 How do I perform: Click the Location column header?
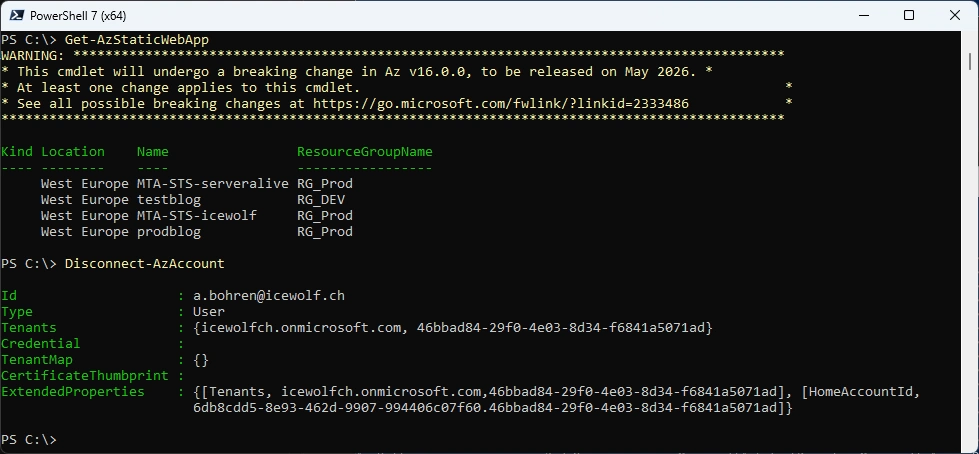(x=73, y=152)
